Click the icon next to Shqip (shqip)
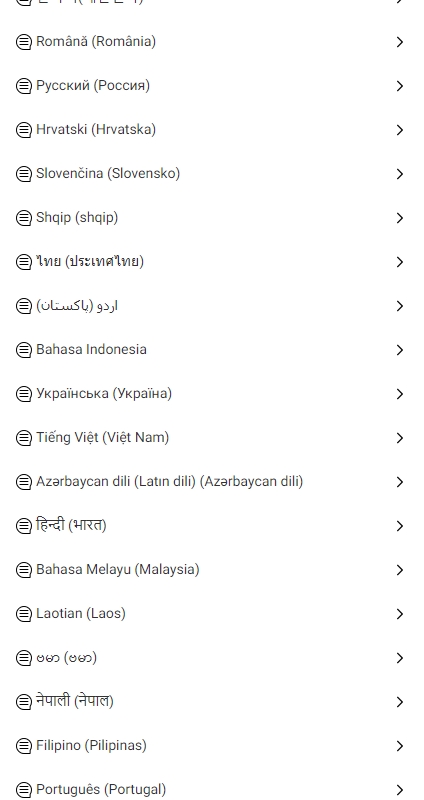This screenshot has height=800, width=424. tap(23, 218)
